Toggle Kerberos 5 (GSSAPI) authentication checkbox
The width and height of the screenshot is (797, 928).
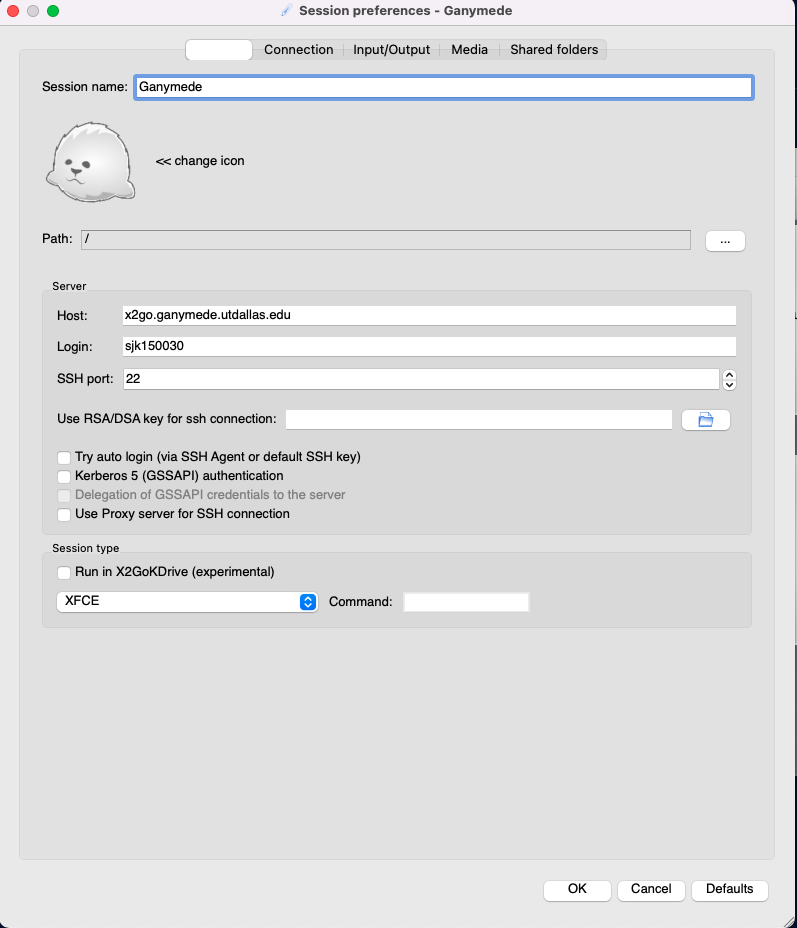click(x=64, y=476)
